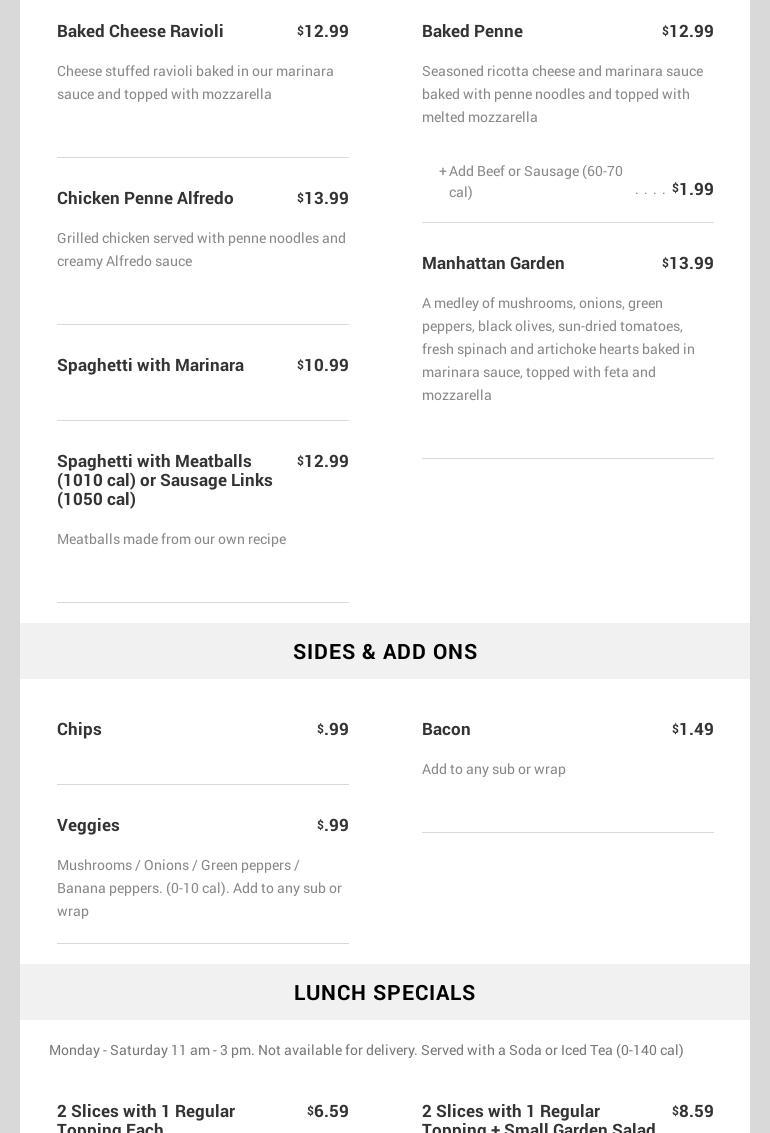Select Spaghetti with Meatballs or Sausage Links
Screen dimensions: 770x1133
click(165, 480)
